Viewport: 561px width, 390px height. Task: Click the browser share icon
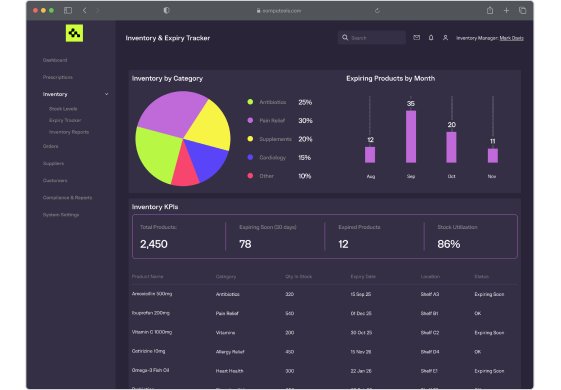(490, 10)
